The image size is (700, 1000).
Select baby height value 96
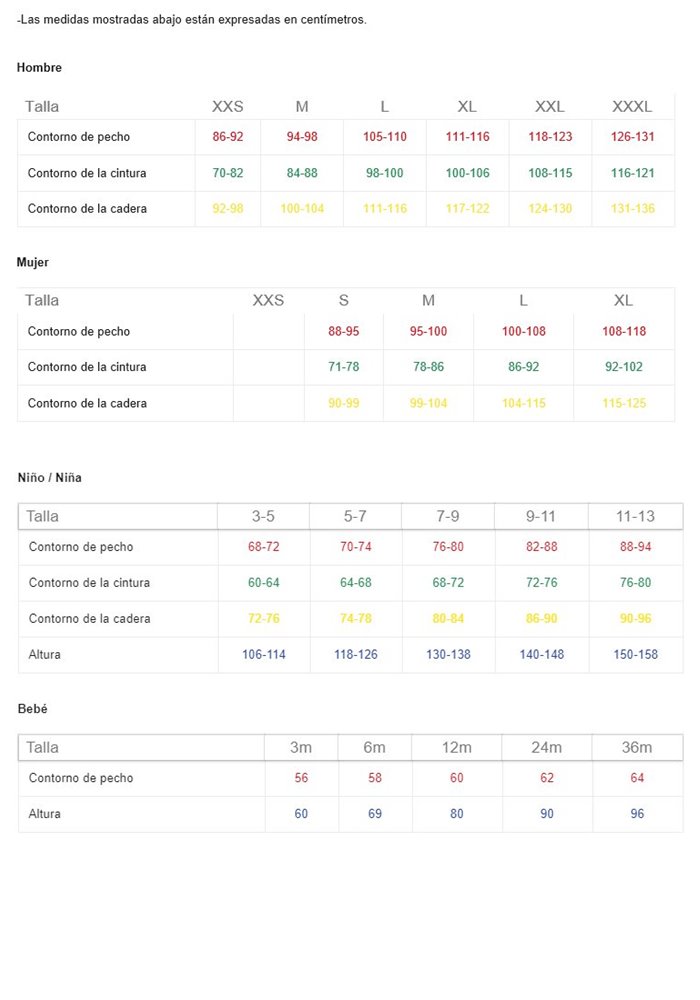pyautogui.click(x=637, y=814)
